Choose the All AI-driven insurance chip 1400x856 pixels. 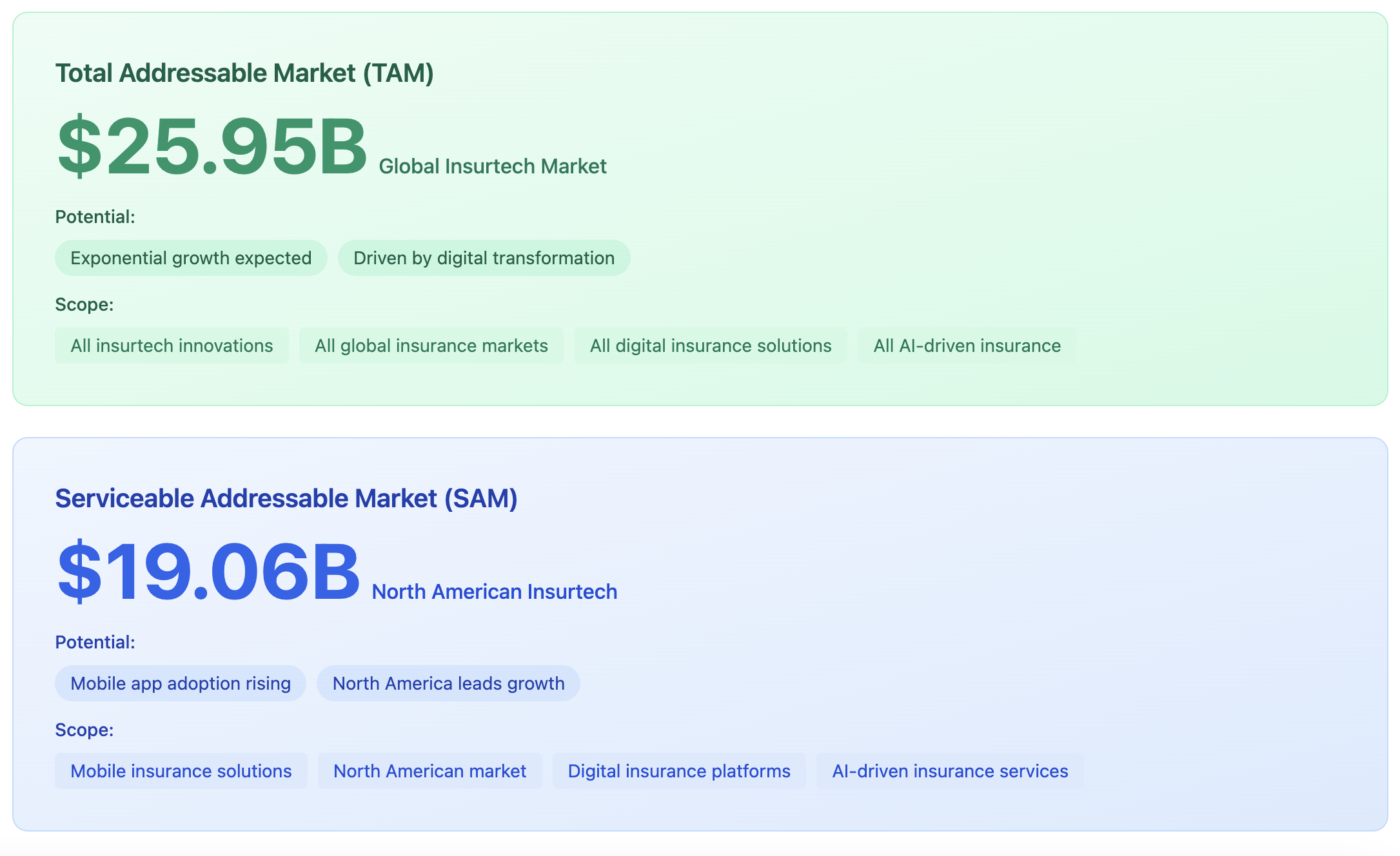[967, 345]
